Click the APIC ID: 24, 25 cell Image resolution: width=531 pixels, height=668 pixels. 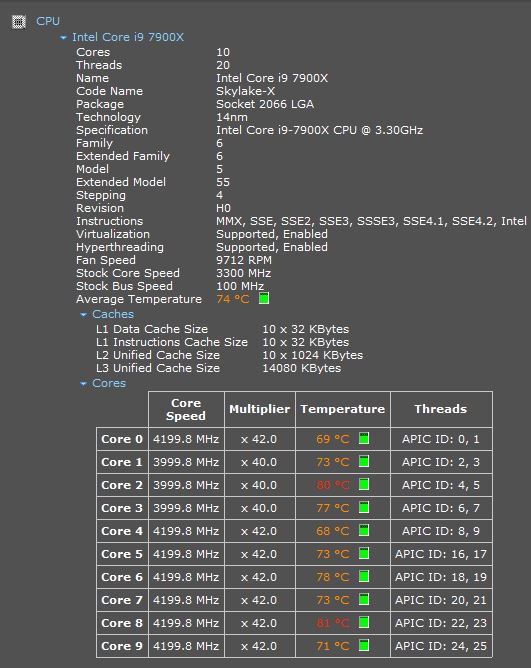pyautogui.click(x=441, y=646)
